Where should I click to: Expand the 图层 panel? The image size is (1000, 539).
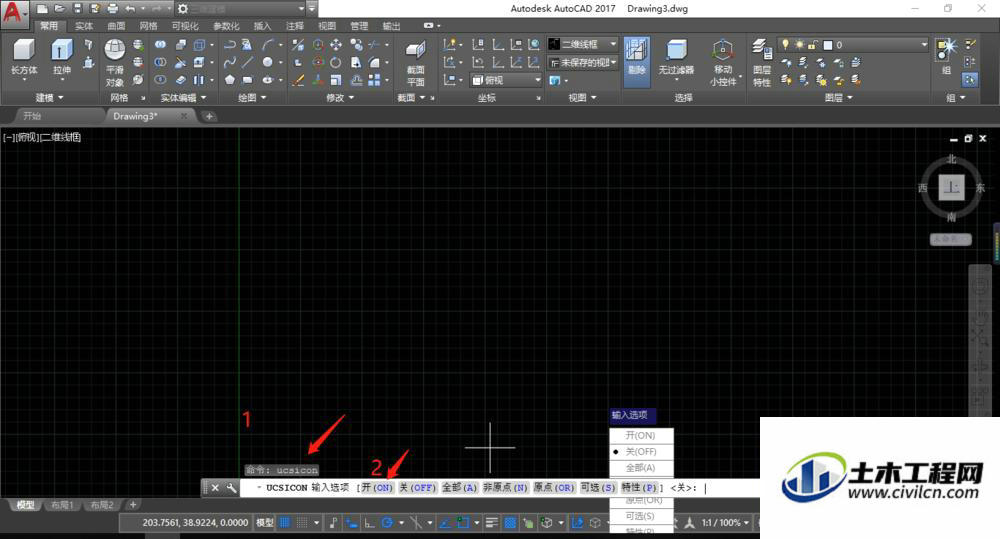click(839, 98)
